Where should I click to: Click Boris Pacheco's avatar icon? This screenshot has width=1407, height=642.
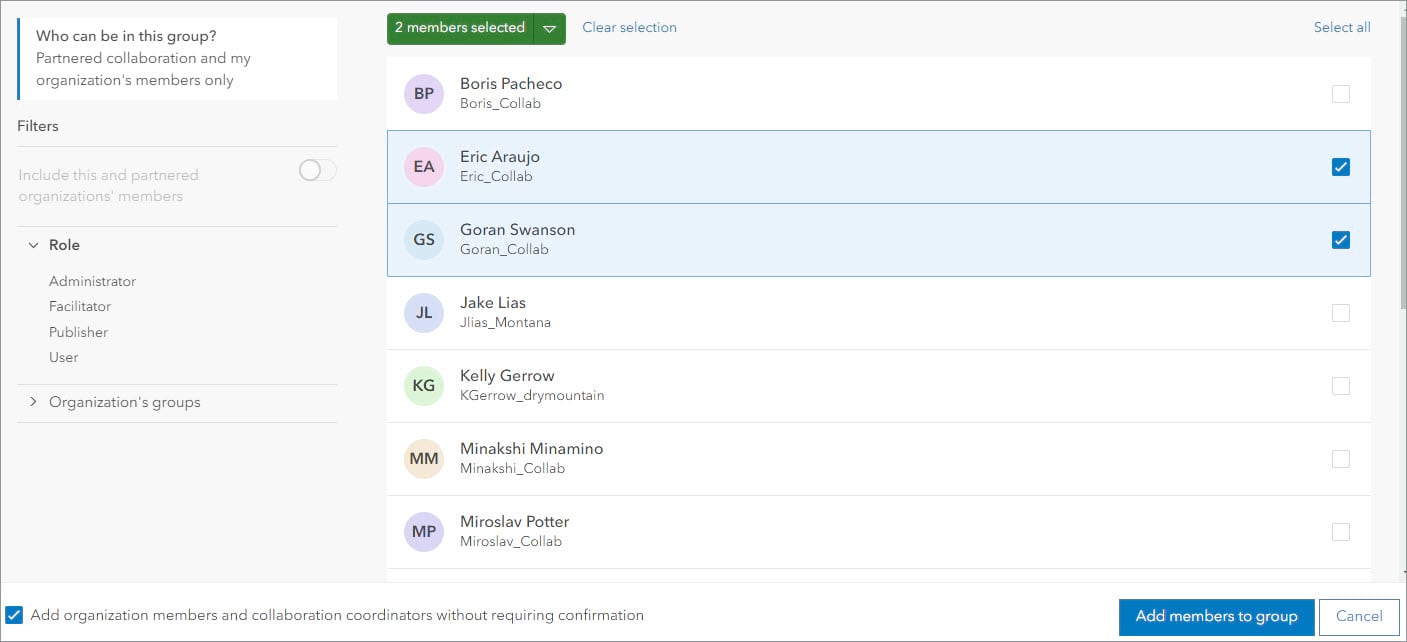pyautogui.click(x=423, y=93)
